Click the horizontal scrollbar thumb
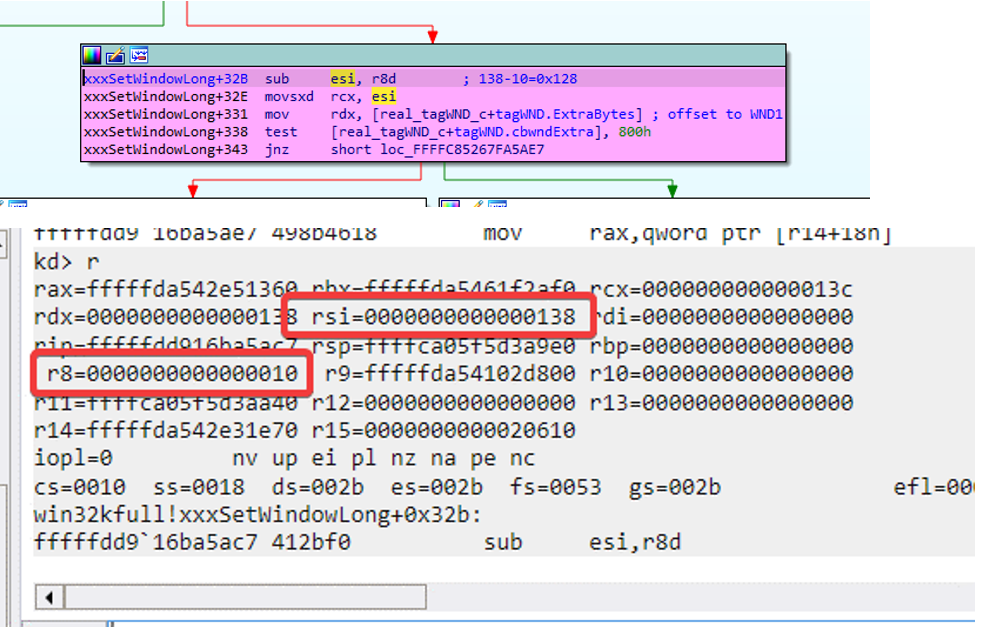Viewport: 982px width, 628px height. [x=245, y=597]
